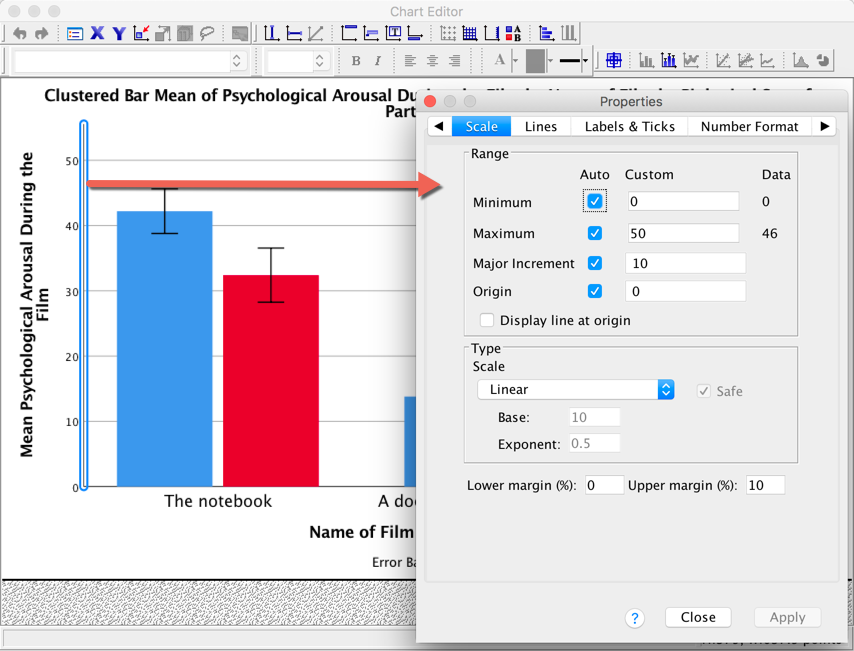The image size is (854, 651).
Task: Switch to the Labels & Ticks tab
Action: click(629, 127)
